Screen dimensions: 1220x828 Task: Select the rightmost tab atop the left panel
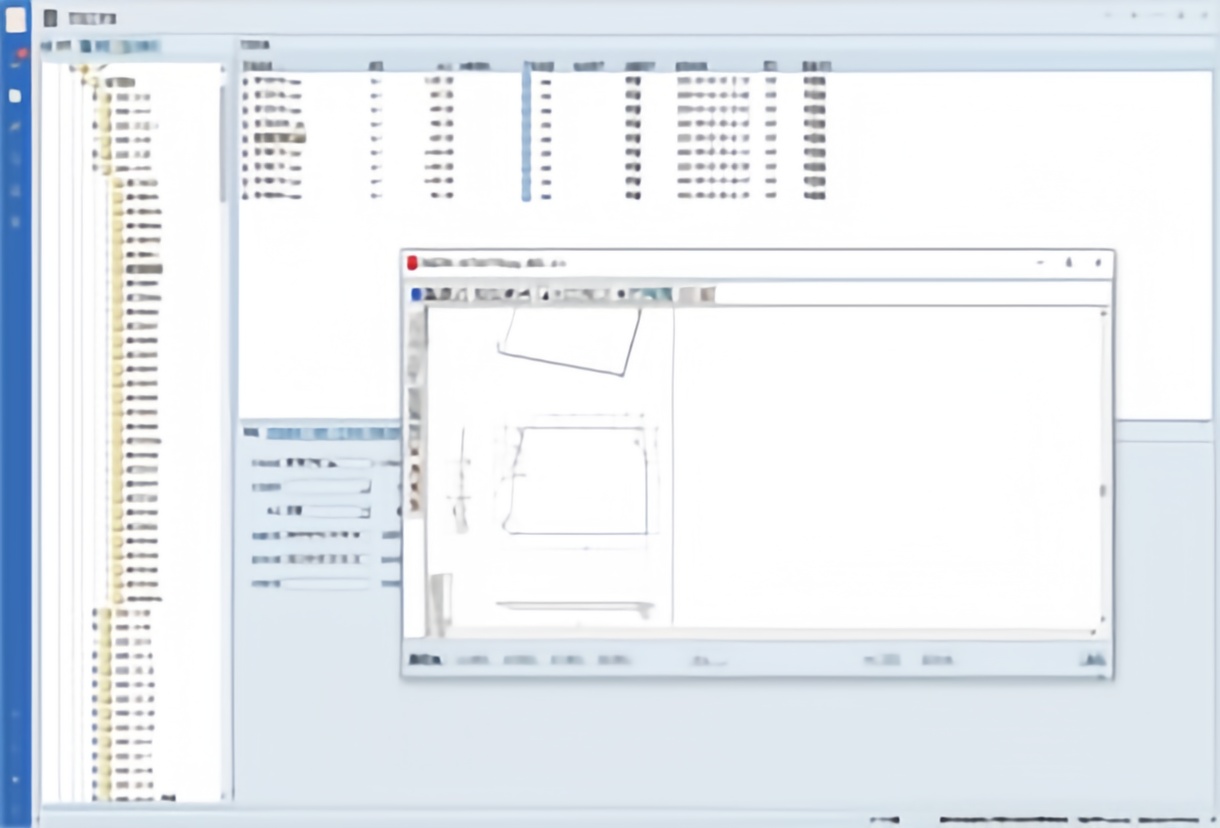(140, 46)
